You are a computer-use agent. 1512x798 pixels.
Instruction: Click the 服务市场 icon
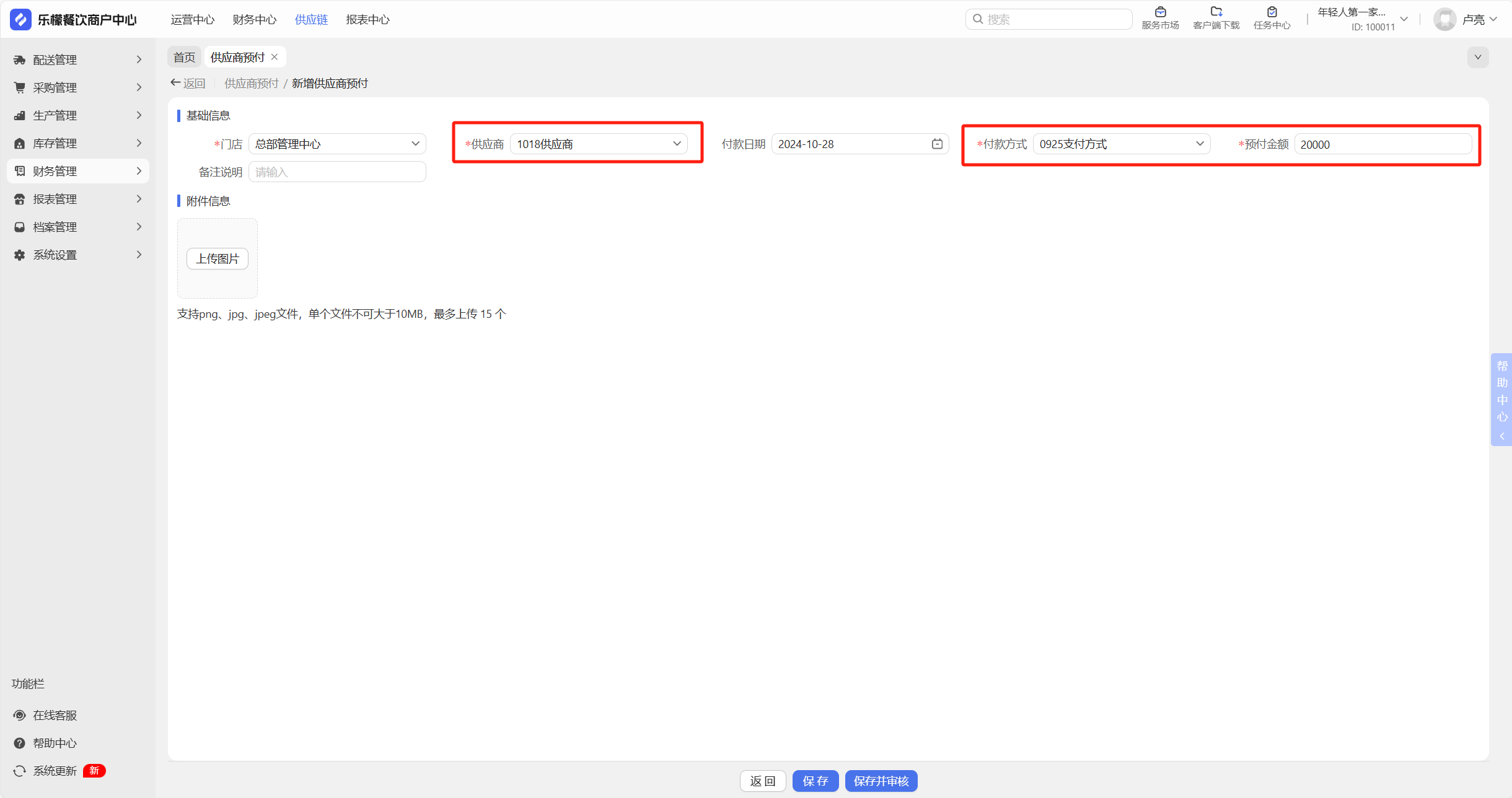pyautogui.click(x=1160, y=12)
